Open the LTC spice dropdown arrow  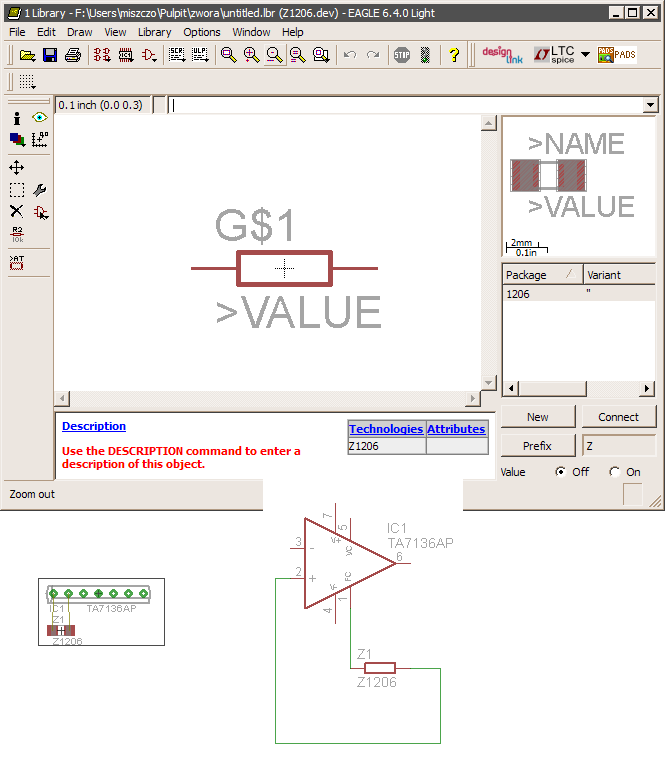click(x=586, y=55)
